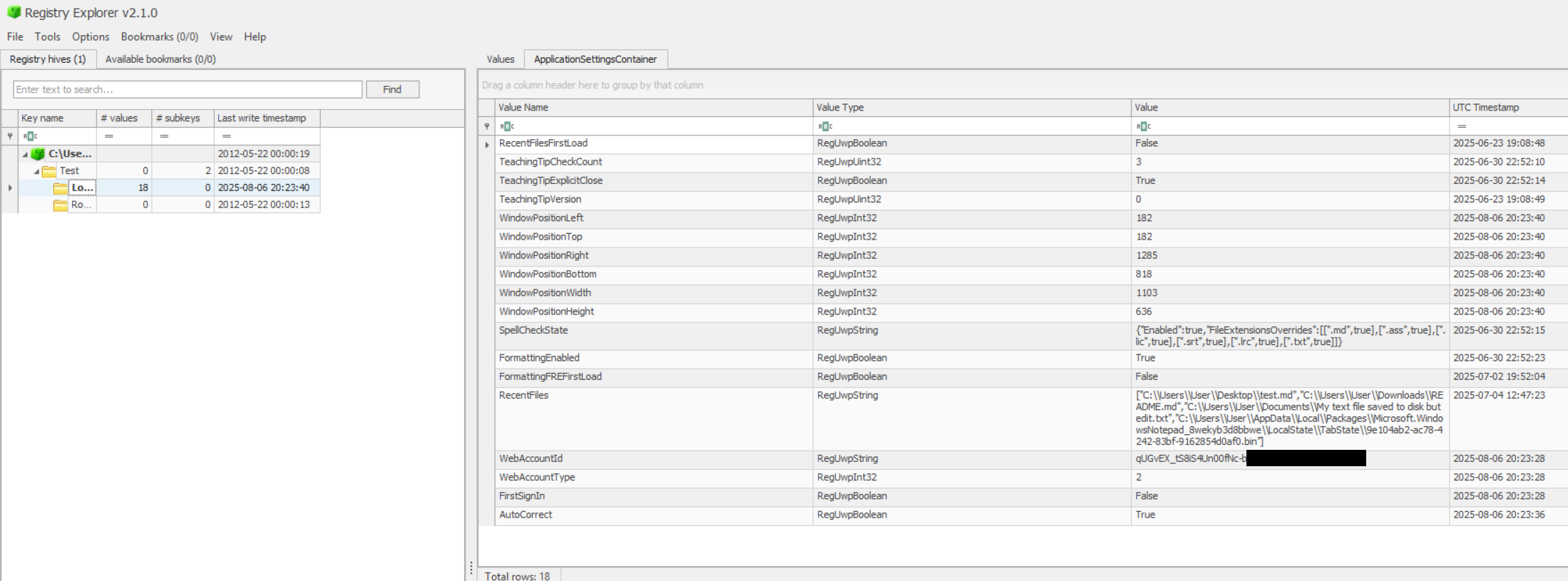Click the Last write timestamp filter equals icon
1568x581 pixels.
pos(227,136)
